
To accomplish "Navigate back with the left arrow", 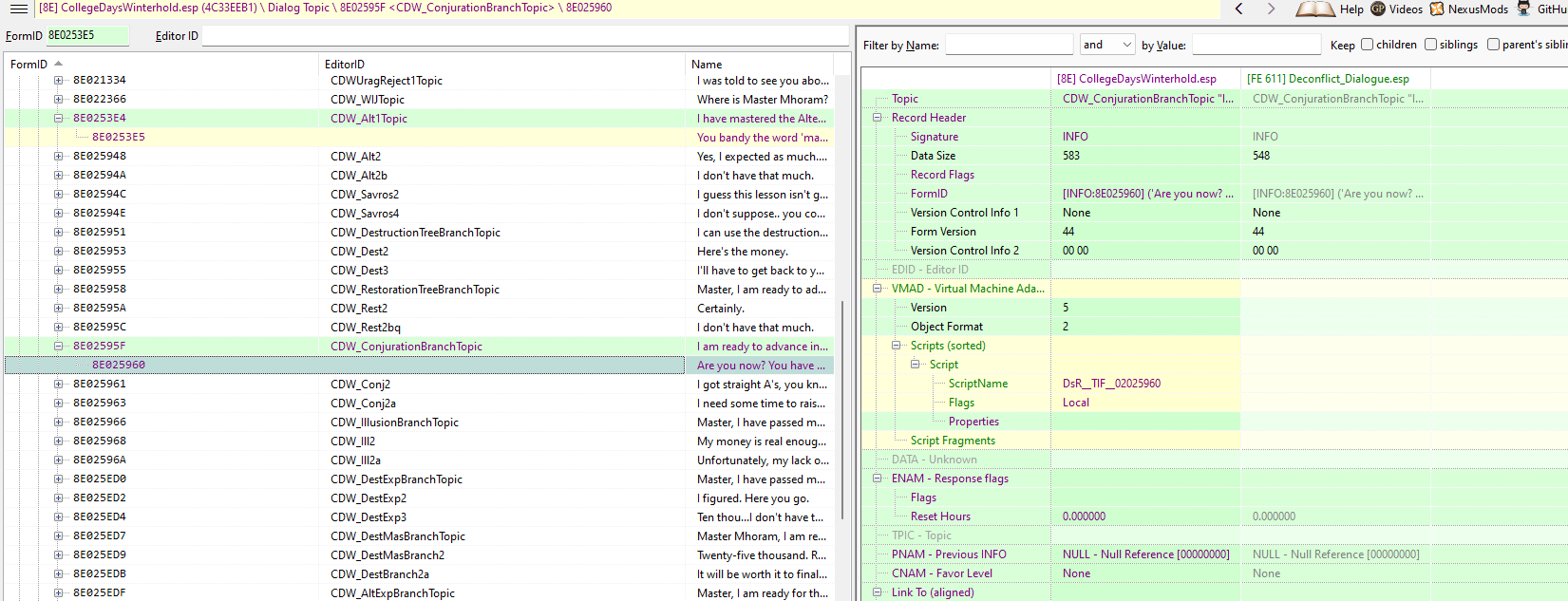I will (x=1238, y=9).
